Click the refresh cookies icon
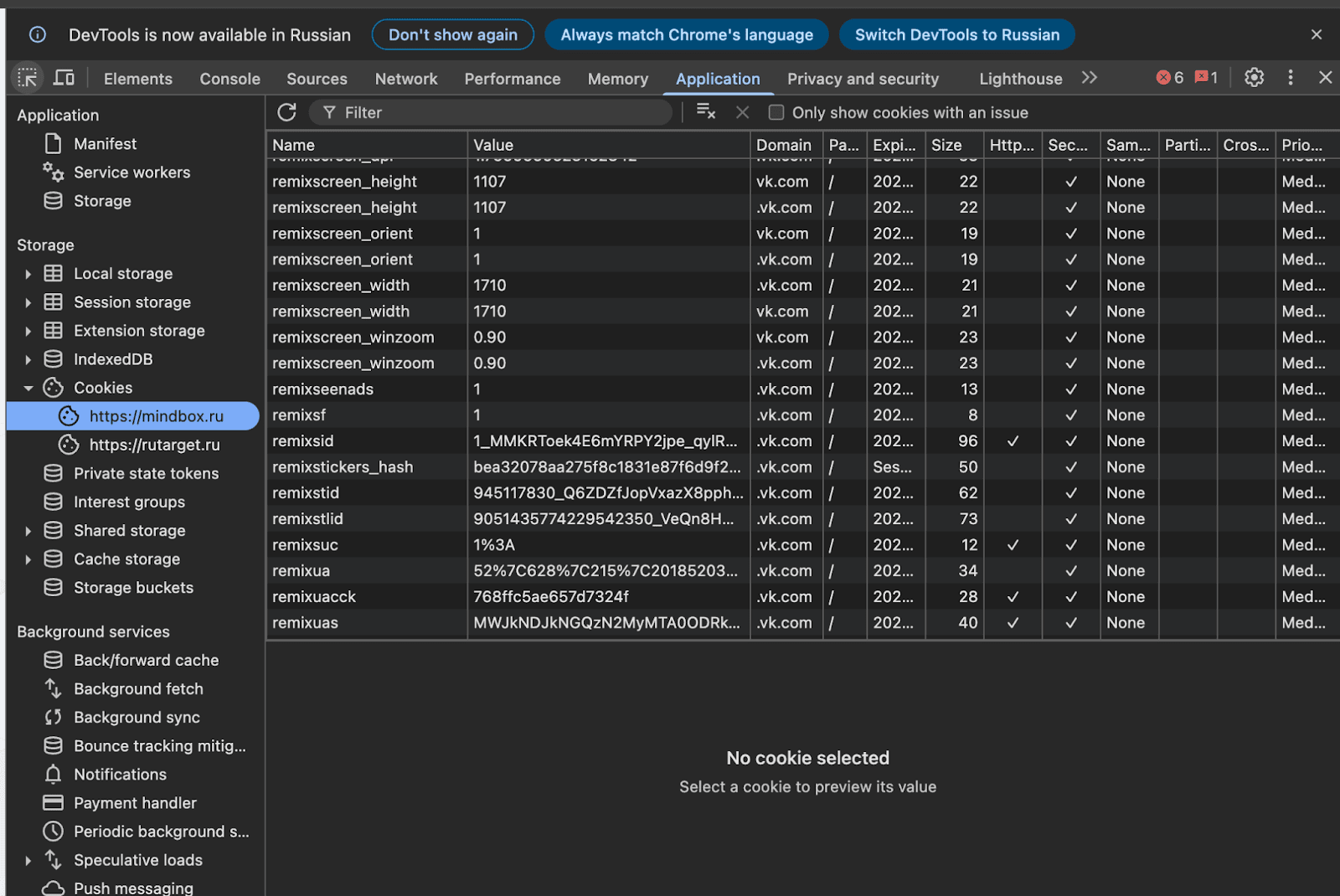The width and height of the screenshot is (1340, 896). point(286,112)
